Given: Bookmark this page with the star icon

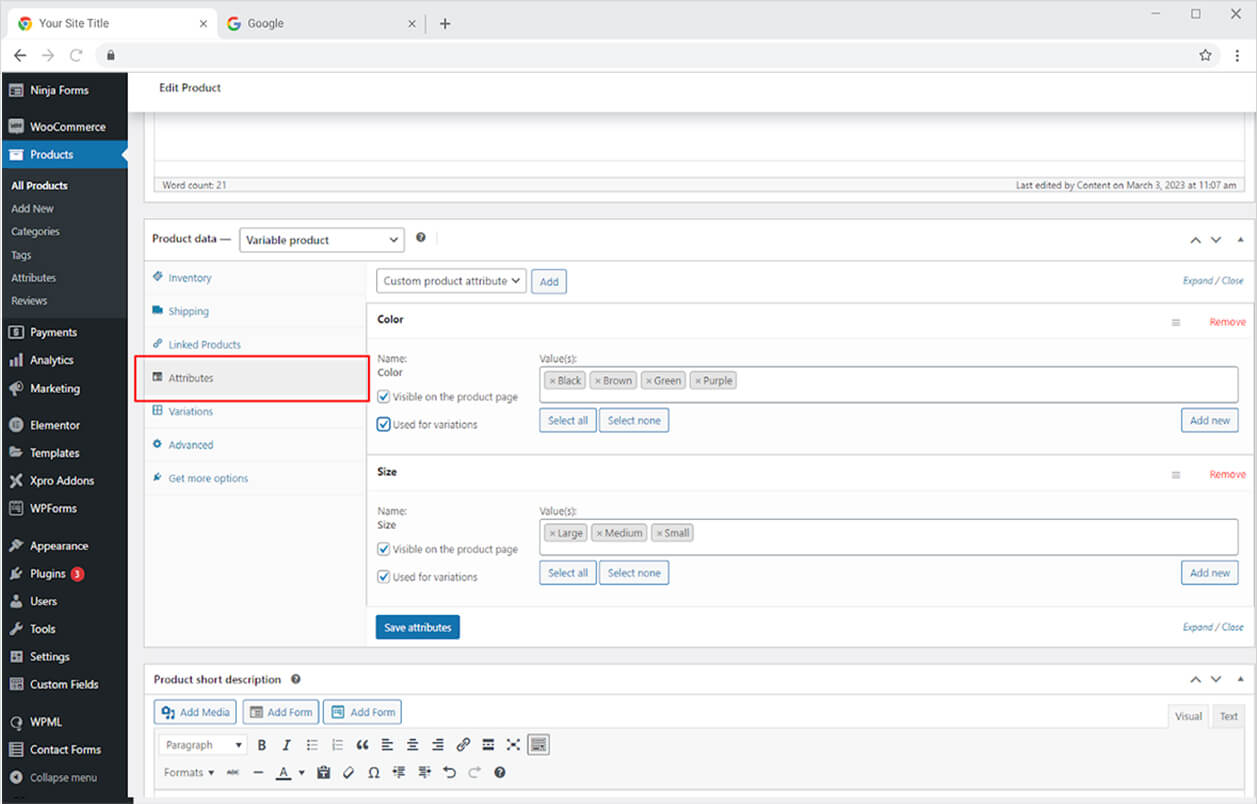Looking at the screenshot, I should [x=1205, y=55].
